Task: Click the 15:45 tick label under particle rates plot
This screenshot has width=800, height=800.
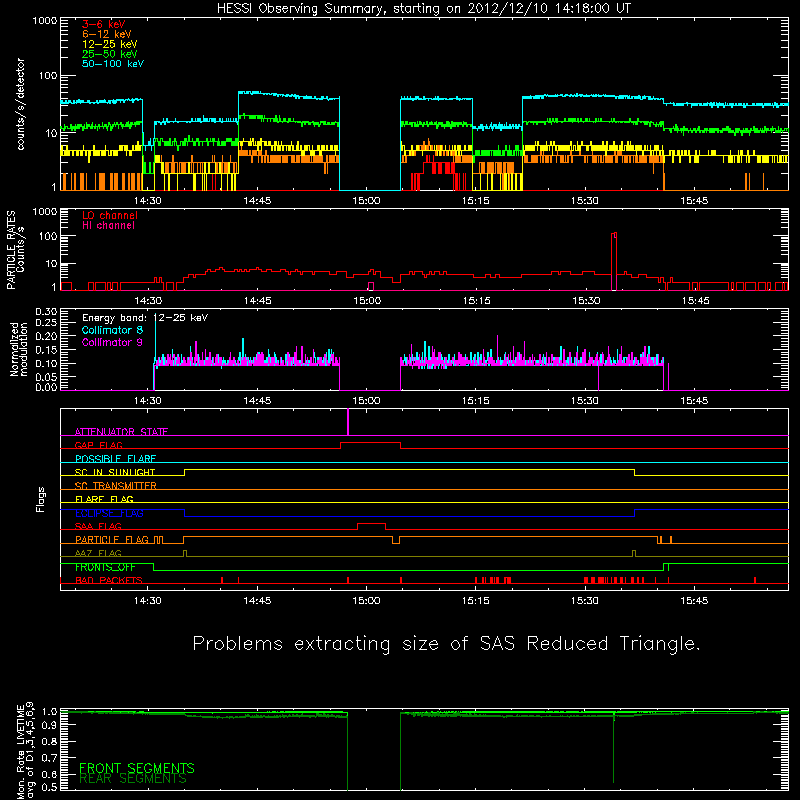Action: click(695, 301)
